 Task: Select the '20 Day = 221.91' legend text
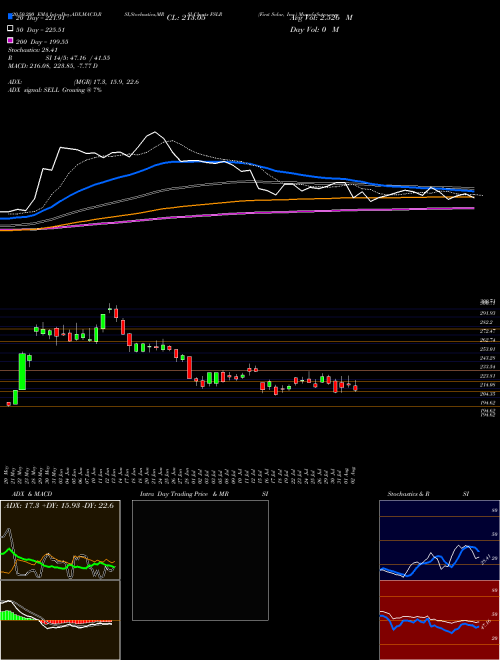pyautogui.click(x=40, y=18)
